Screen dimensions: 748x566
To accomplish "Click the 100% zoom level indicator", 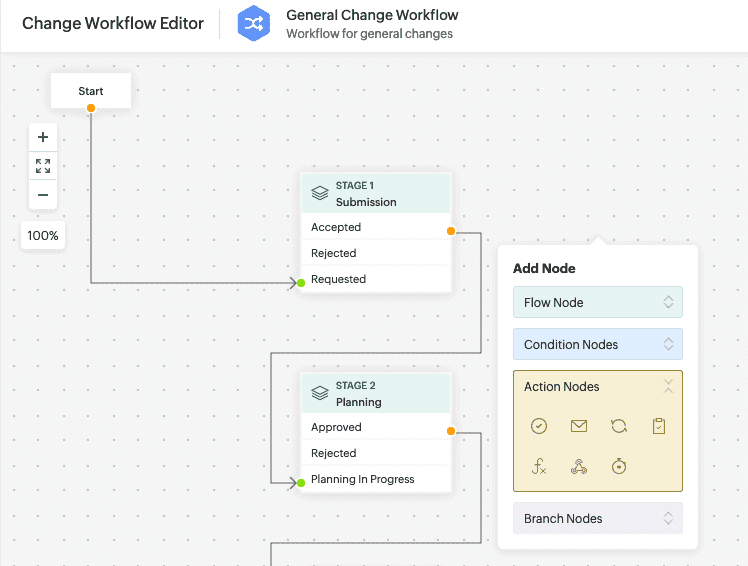I will point(43,236).
